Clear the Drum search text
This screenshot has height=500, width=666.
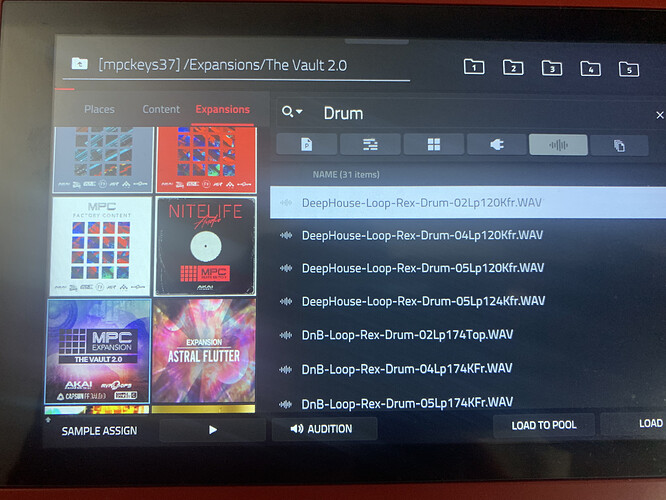point(660,115)
